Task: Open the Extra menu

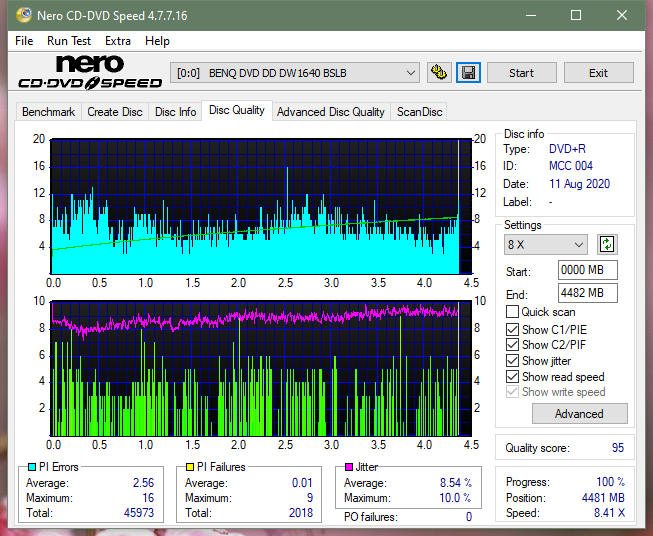Action: [118, 41]
